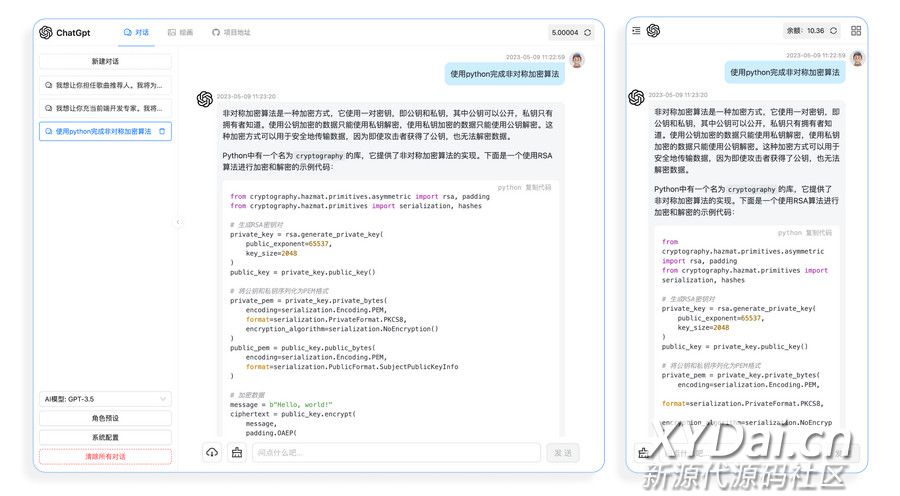Image resolution: width=900 pixels, height=496 pixels.
Task: Click the ChatGpt logo in desktop header
Action: 46,33
